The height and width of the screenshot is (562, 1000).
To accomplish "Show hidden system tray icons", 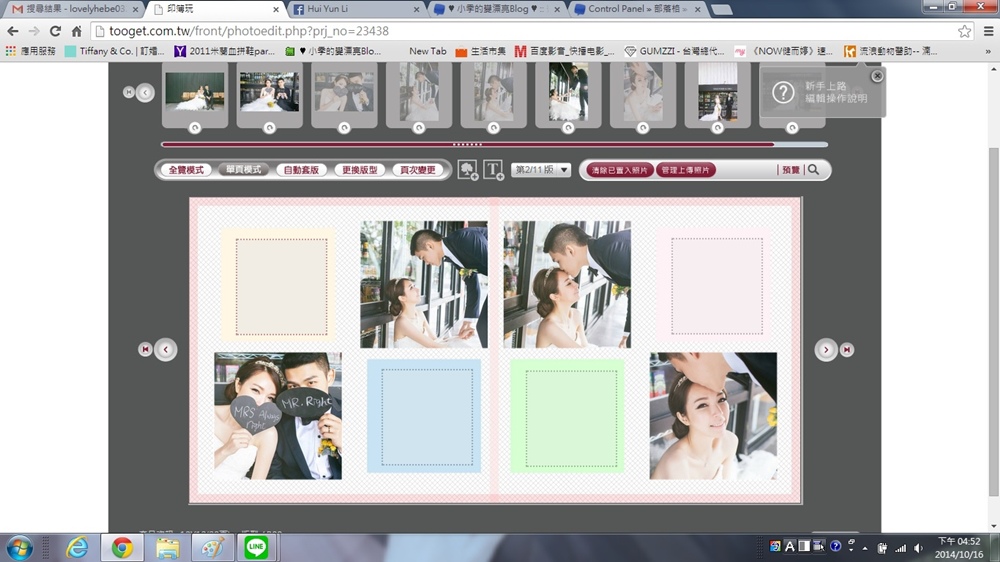I will coord(865,548).
